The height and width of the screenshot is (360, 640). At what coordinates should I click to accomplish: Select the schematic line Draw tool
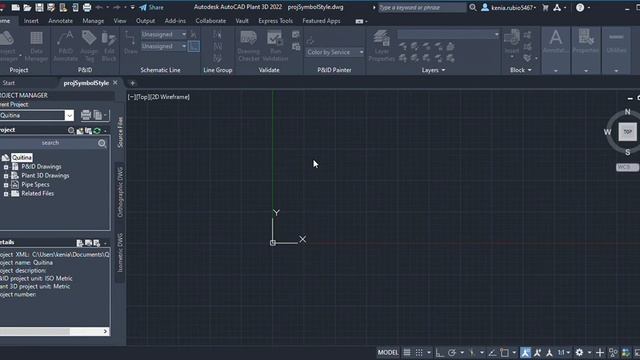[x=131, y=43]
